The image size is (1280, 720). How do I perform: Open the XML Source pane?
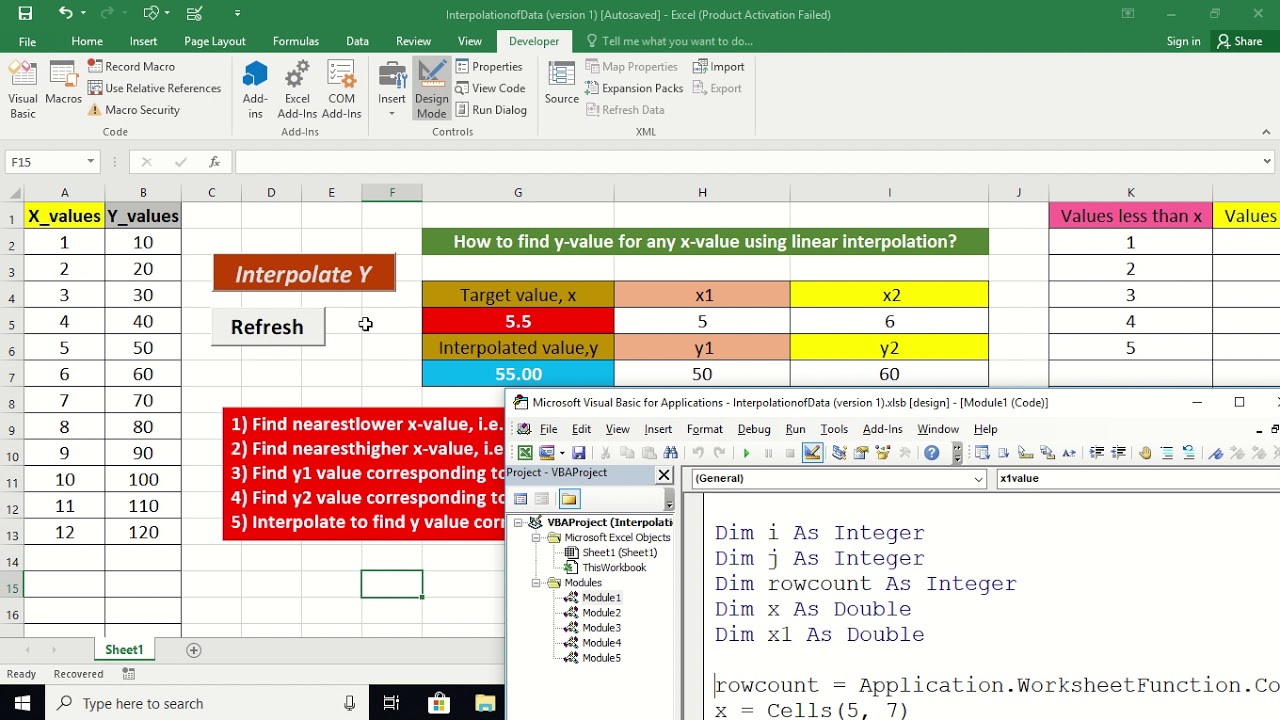tap(562, 84)
